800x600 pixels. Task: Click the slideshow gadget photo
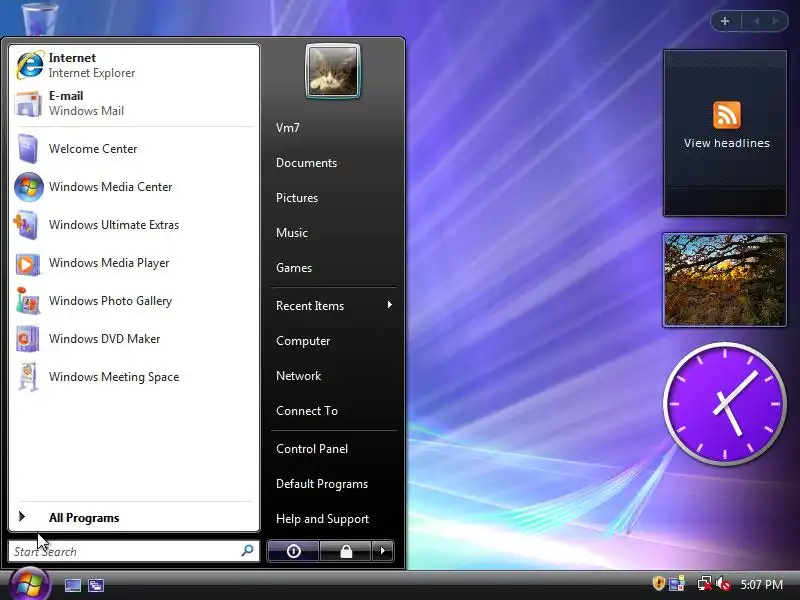click(x=724, y=280)
